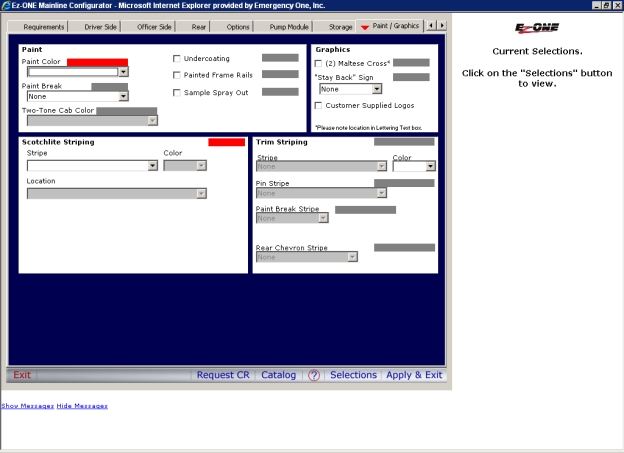Screen dimensions: 624x453
Task: Minimize the Internet Explorer window
Action: click(x=596, y=5)
